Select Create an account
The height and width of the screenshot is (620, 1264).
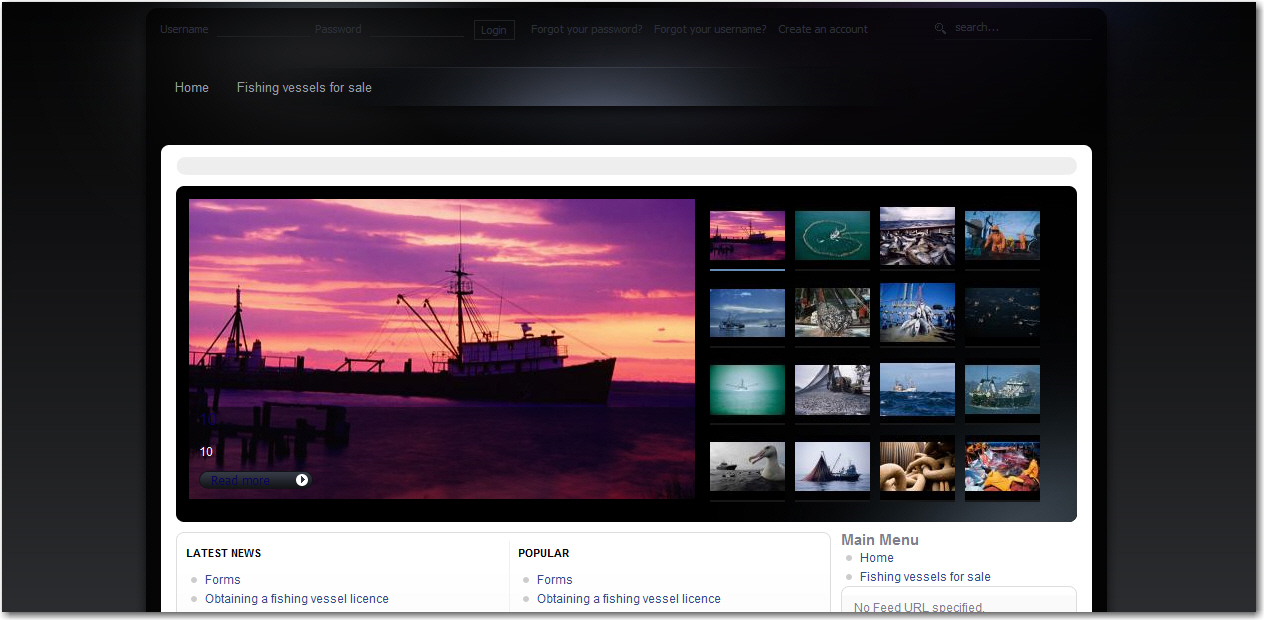[822, 29]
